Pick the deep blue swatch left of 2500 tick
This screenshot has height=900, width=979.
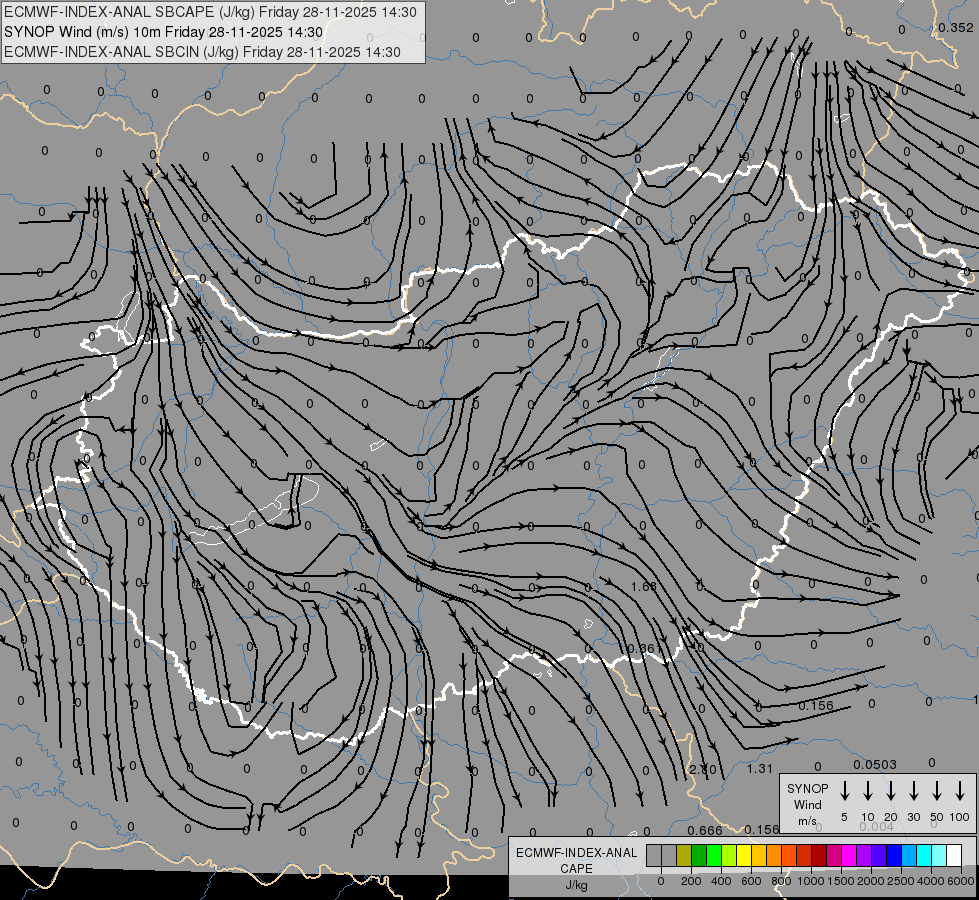point(895,855)
